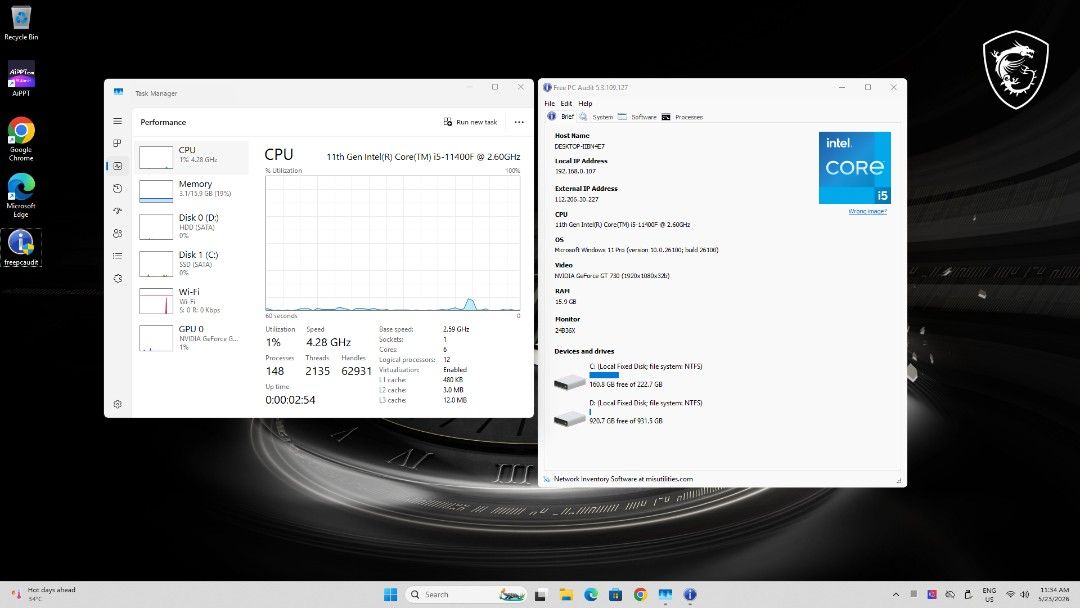Click the taskbar Search box
1080x608 pixels.
(466, 594)
